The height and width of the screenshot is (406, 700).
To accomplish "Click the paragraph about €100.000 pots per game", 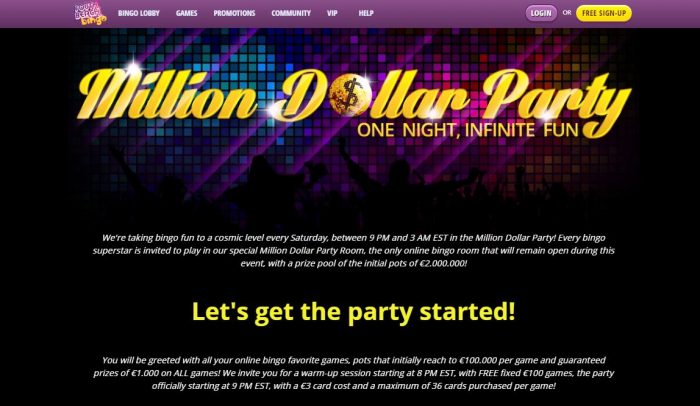I will (354, 373).
